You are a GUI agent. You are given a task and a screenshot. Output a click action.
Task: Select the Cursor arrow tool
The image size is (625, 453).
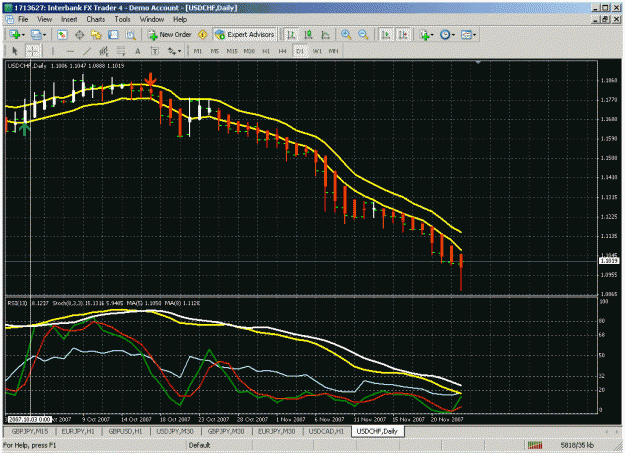coord(15,51)
